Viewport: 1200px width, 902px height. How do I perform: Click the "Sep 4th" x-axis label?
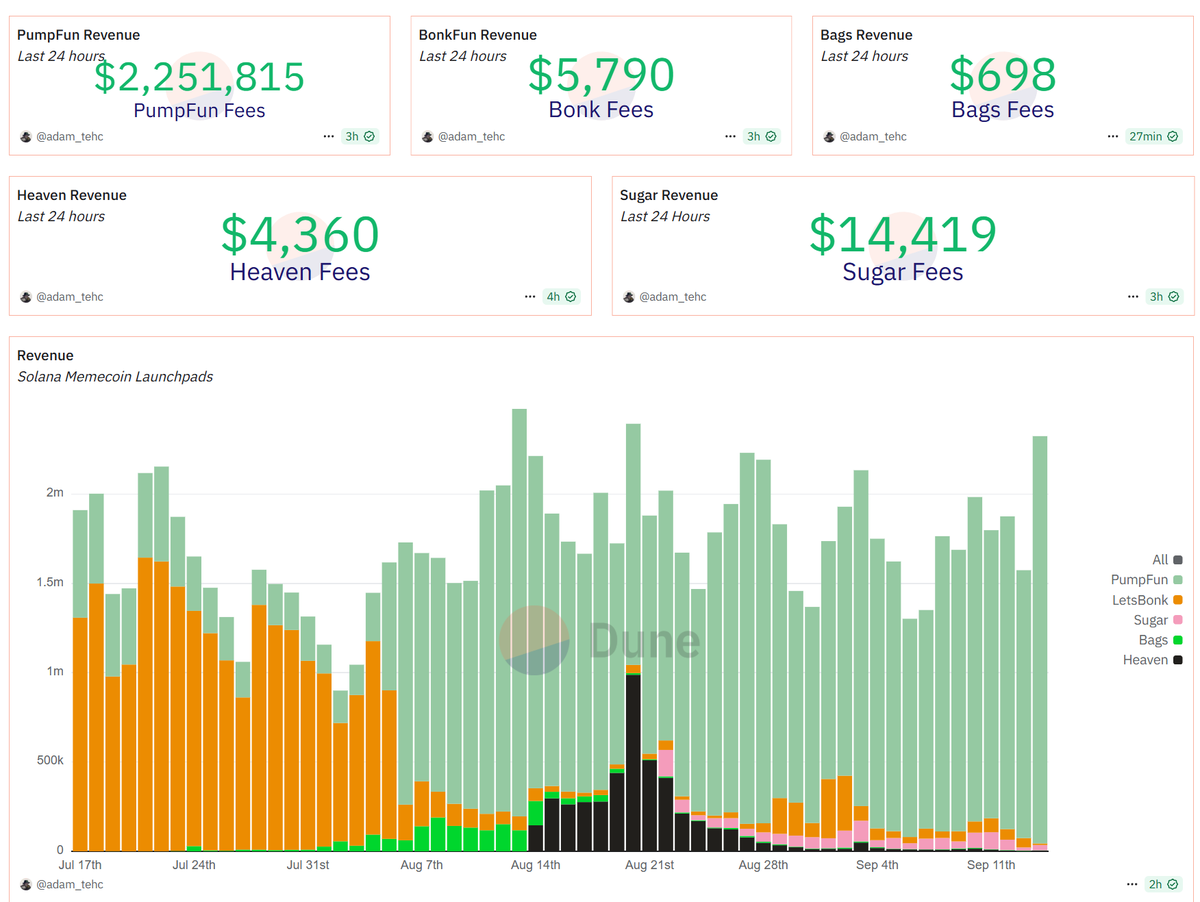click(878, 865)
